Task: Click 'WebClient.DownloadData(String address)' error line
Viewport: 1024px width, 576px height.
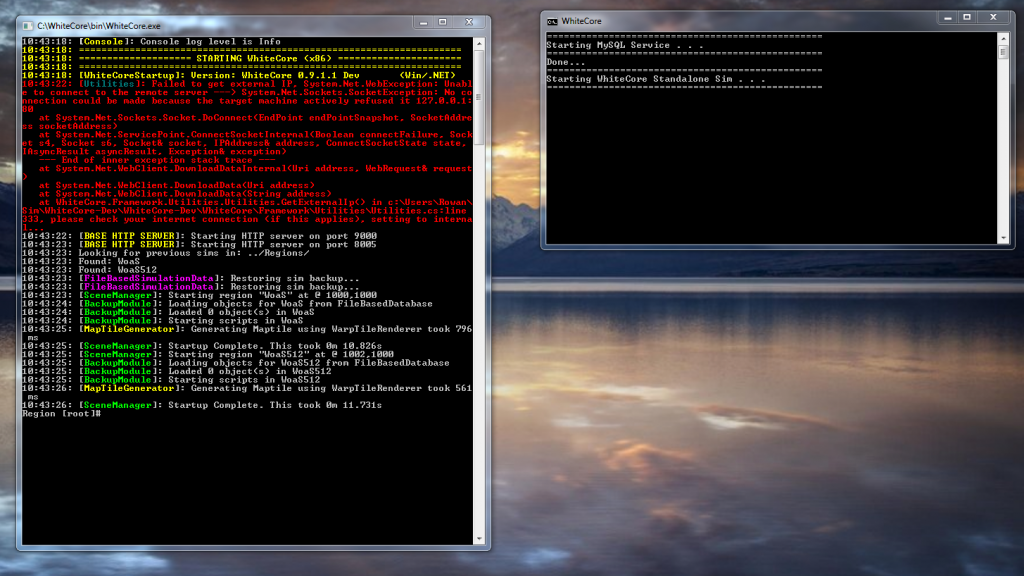Action: [x=185, y=194]
